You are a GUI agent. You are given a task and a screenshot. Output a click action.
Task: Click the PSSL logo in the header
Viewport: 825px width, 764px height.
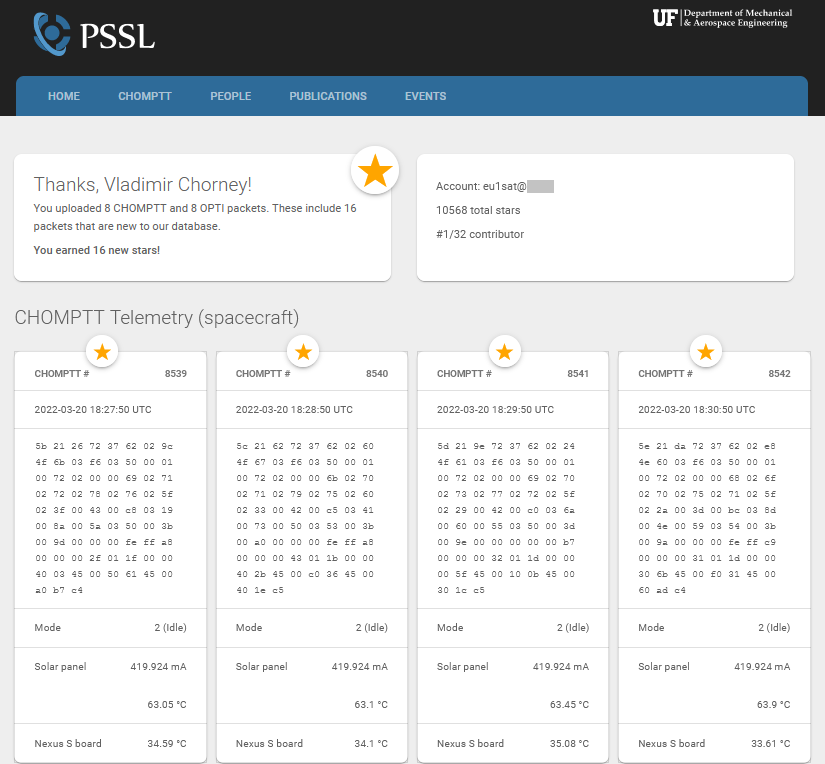tap(94, 35)
